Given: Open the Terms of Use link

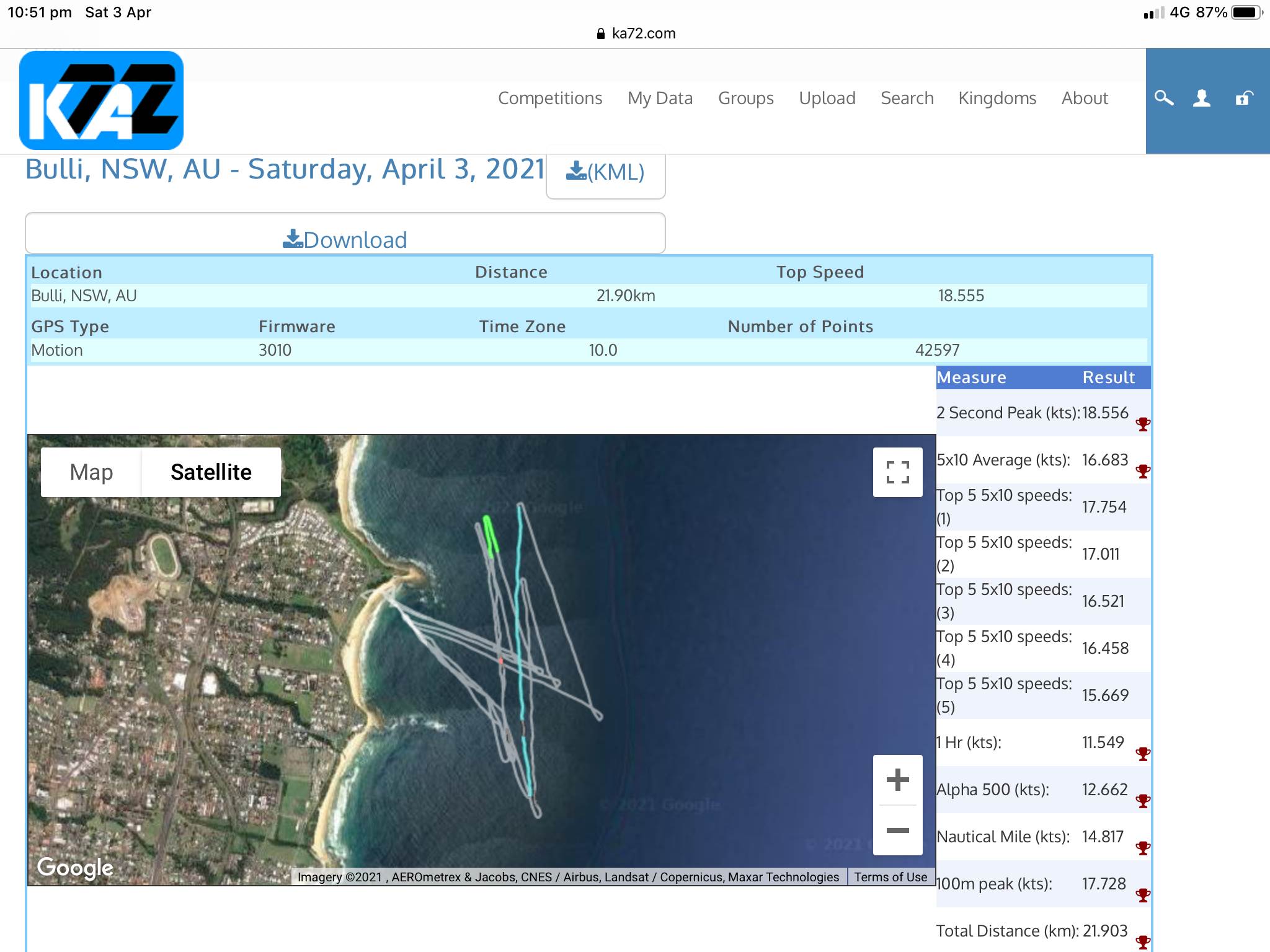Looking at the screenshot, I should 890,877.
